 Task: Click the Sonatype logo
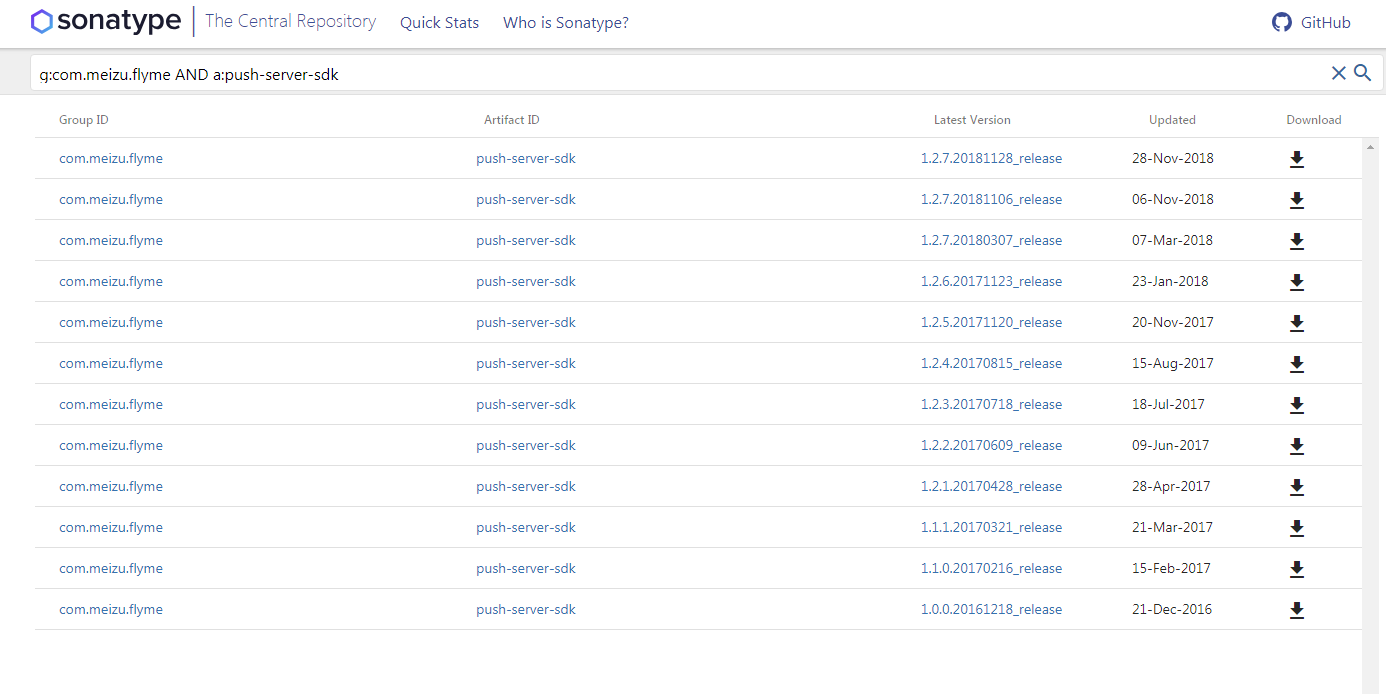pyautogui.click(x=106, y=22)
